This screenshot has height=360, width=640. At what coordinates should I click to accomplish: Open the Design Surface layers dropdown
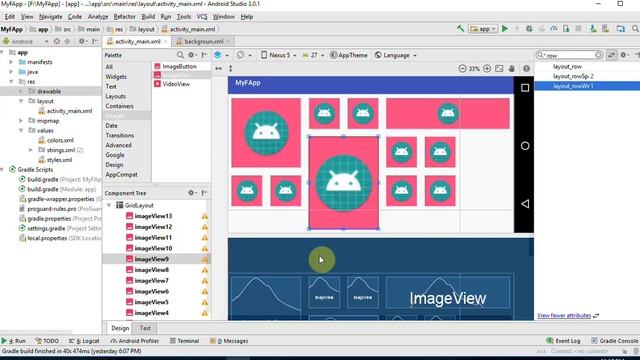tap(221, 55)
